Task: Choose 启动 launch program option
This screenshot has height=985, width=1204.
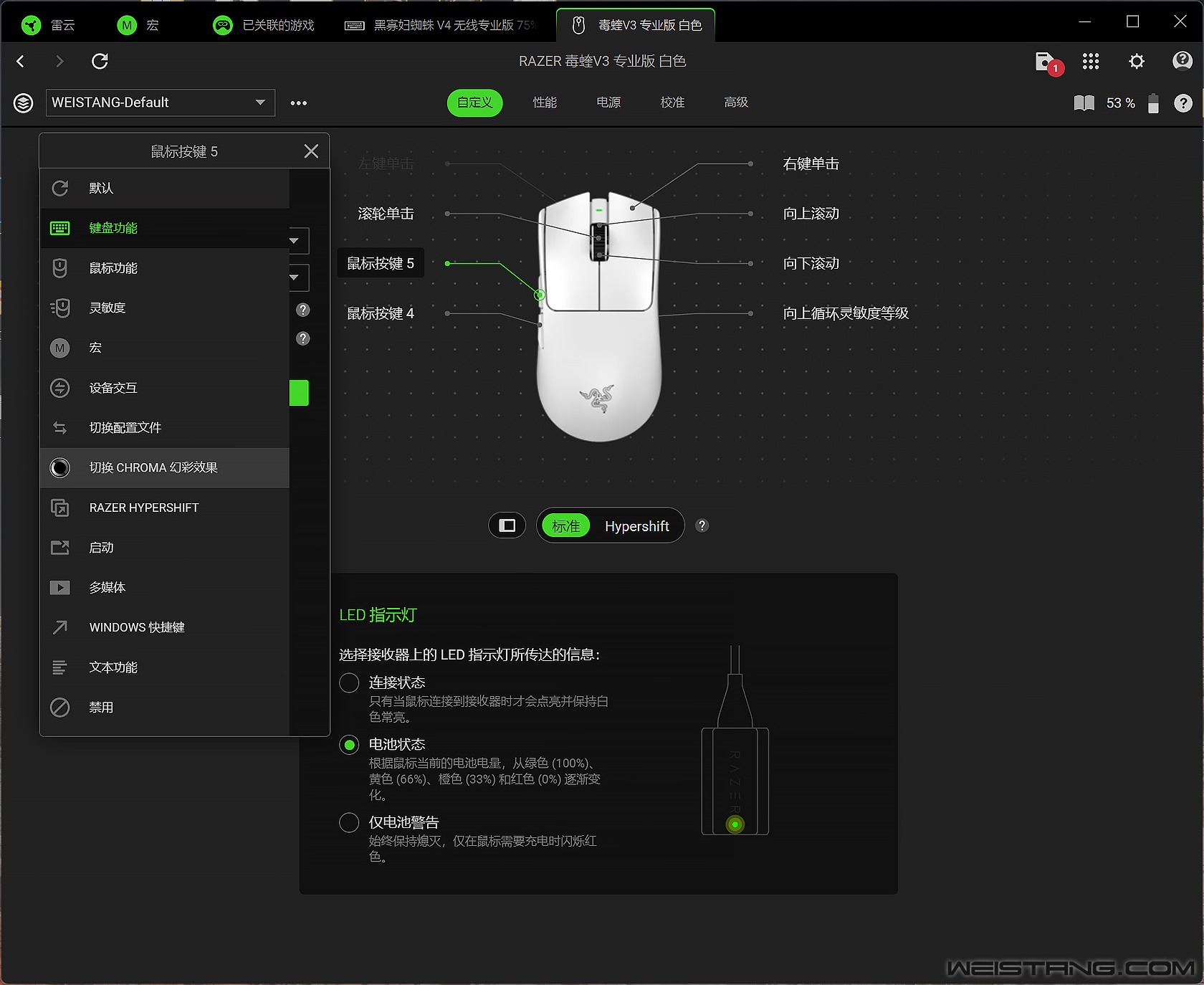Action: tap(165, 548)
